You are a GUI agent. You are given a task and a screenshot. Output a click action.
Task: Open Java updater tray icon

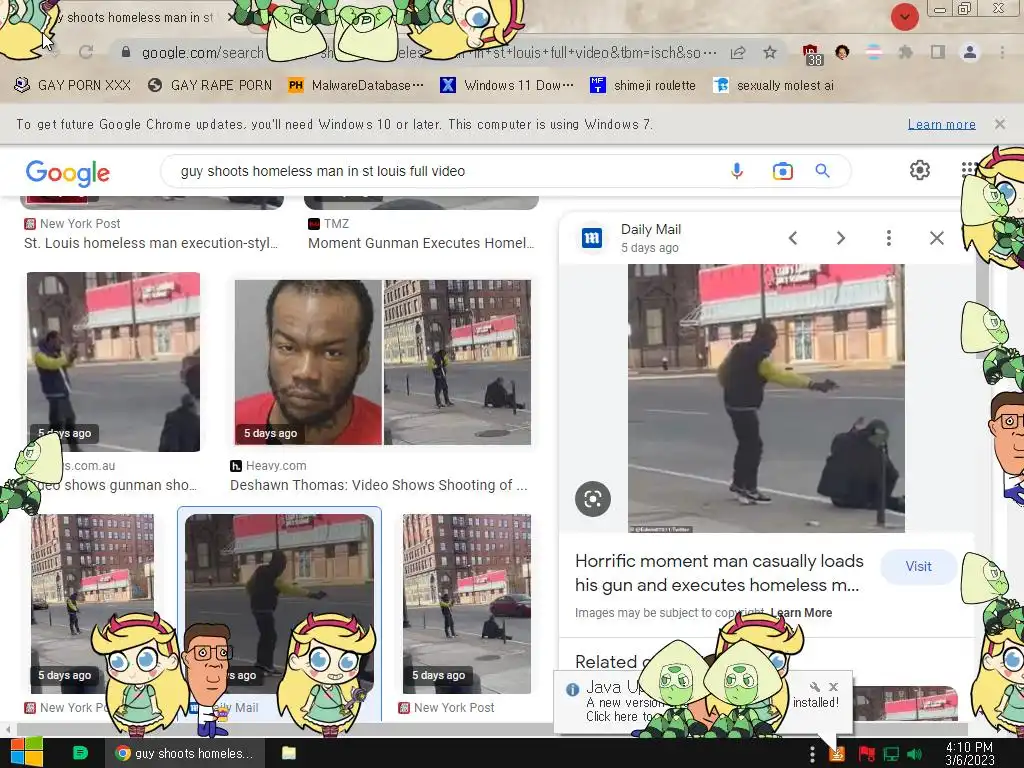(x=837, y=754)
